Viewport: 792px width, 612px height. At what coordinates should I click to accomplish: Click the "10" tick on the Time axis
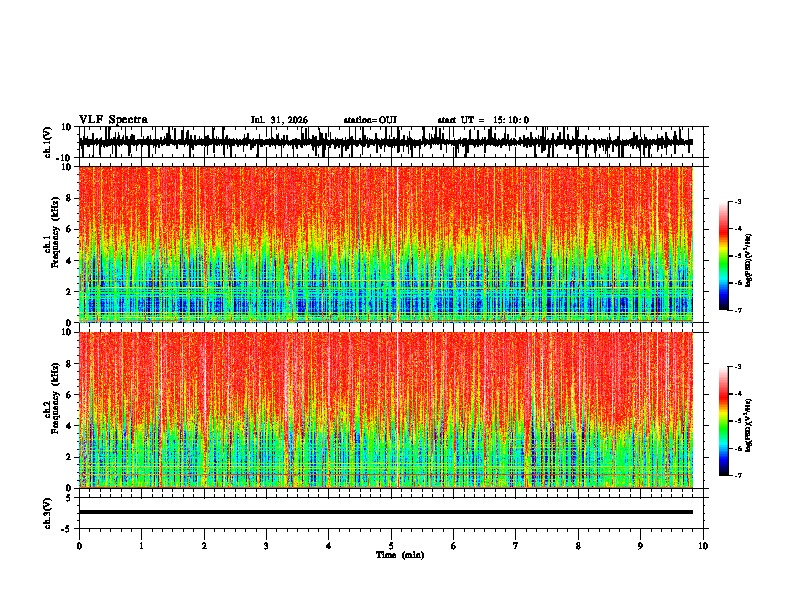click(x=703, y=546)
